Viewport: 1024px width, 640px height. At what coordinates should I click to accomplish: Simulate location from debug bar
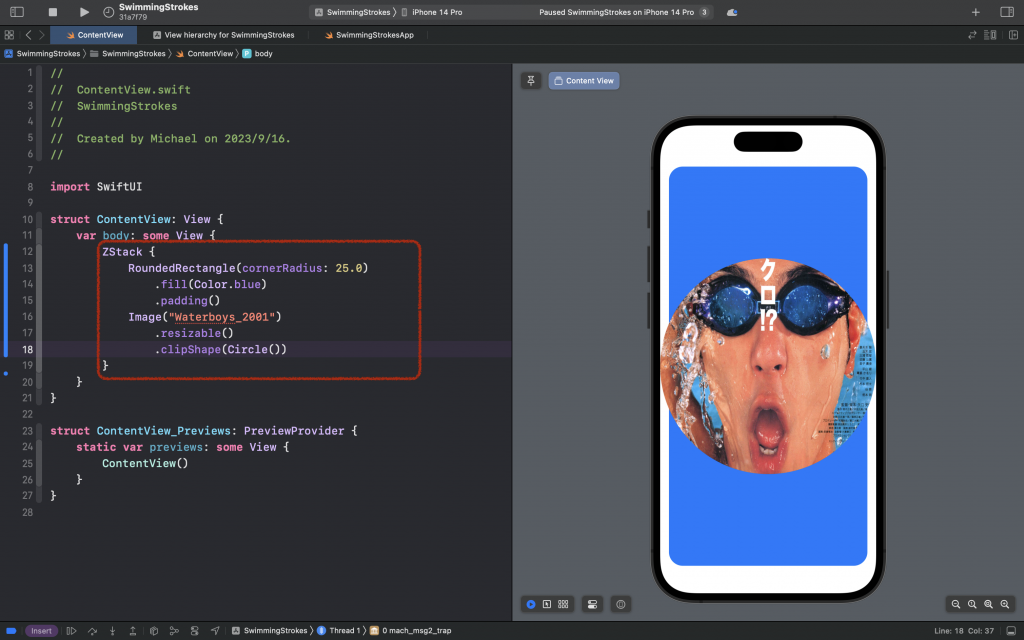215,631
